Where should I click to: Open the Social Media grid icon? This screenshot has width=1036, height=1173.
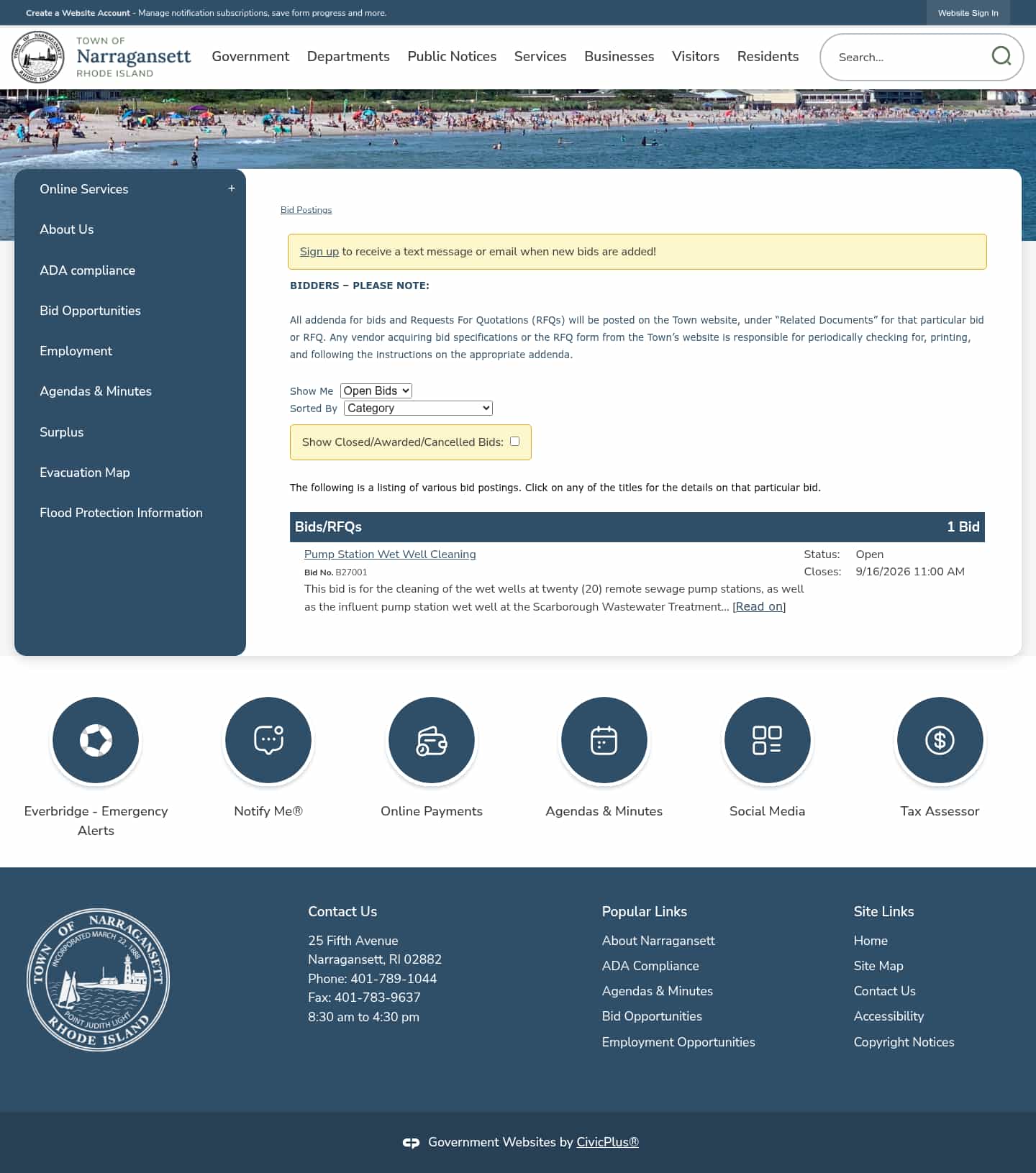click(768, 740)
